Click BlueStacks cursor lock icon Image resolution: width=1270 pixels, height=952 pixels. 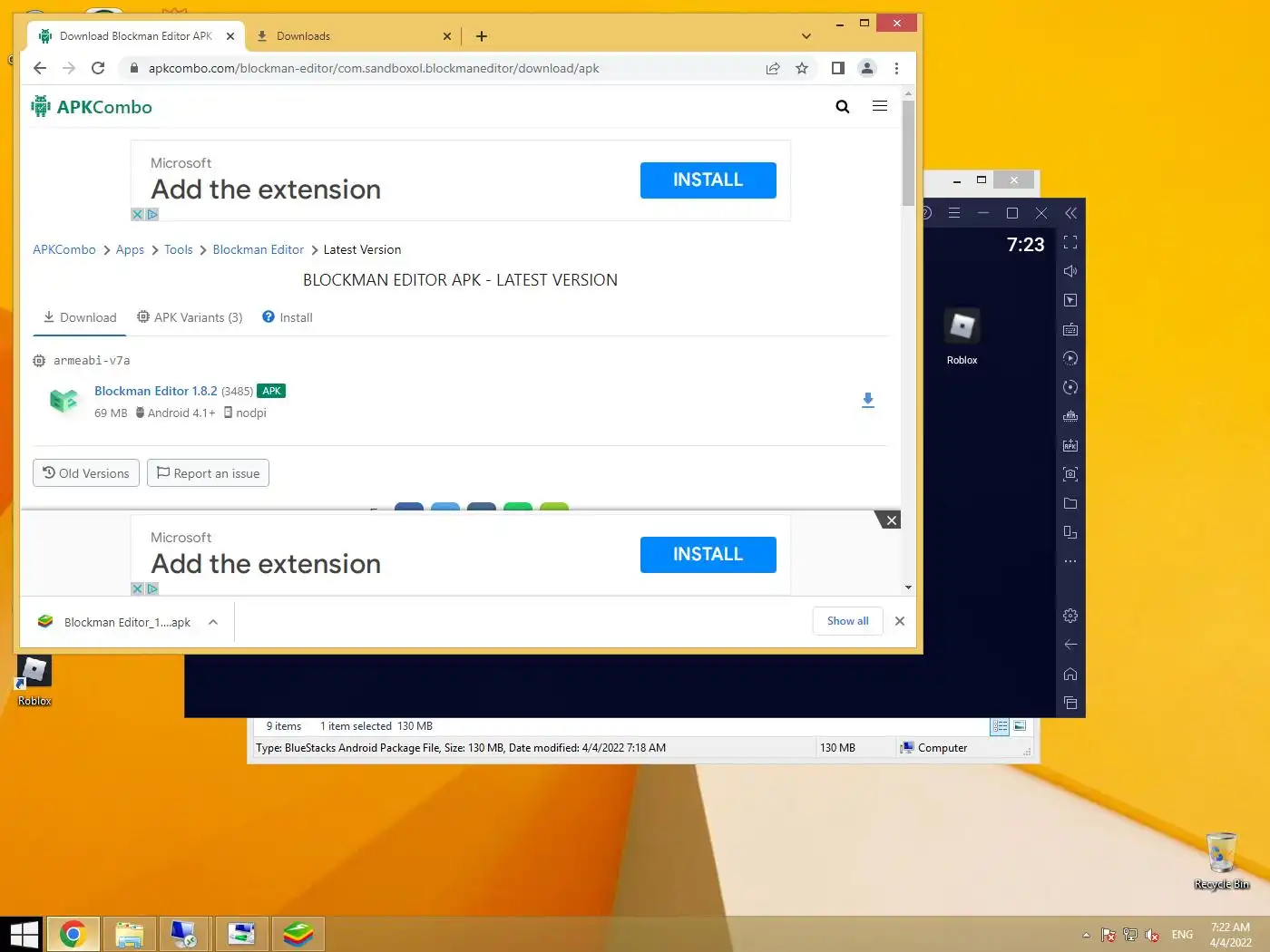(x=1070, y=300)
